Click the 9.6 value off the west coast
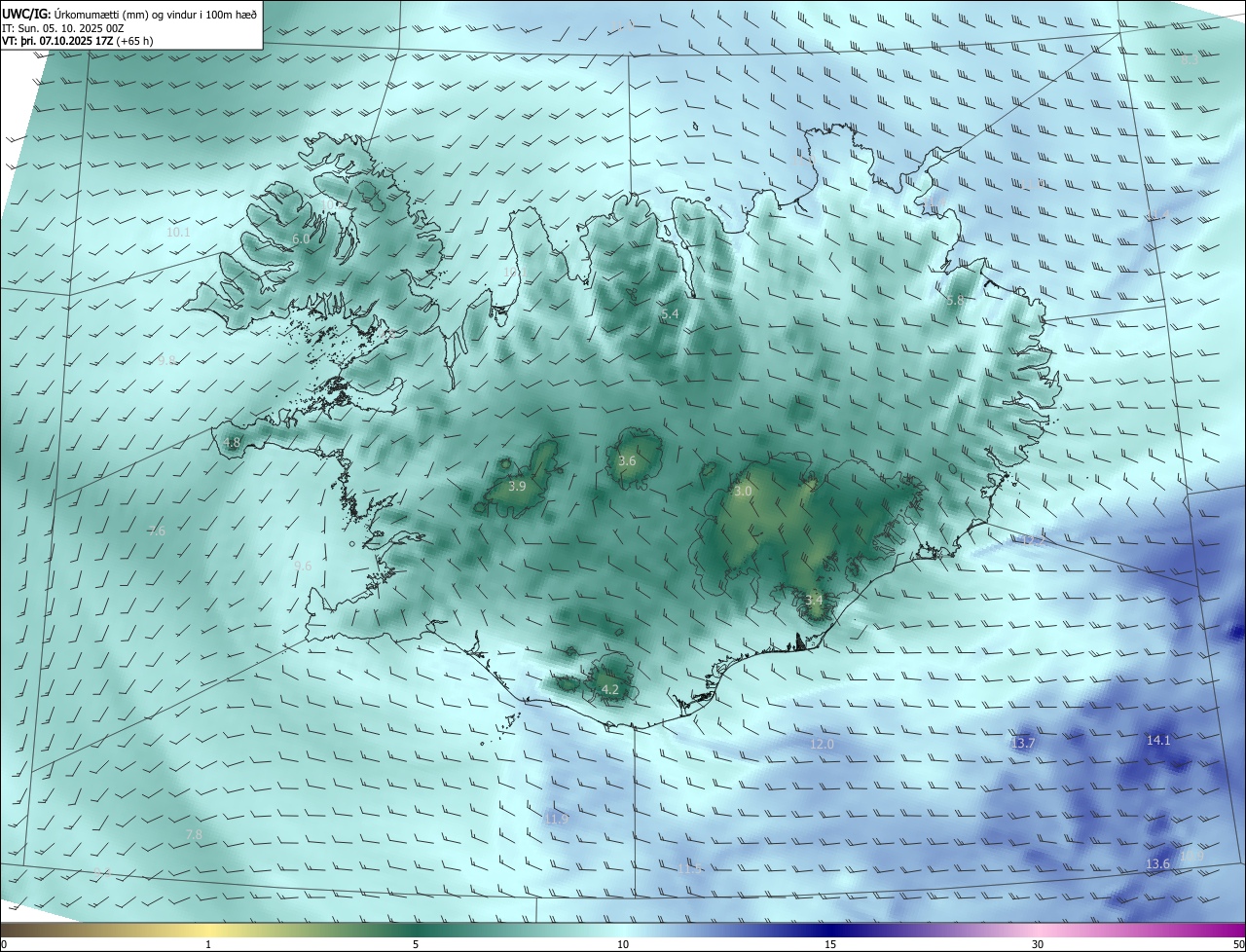1246x952 pixels. [x=303, y=567]
